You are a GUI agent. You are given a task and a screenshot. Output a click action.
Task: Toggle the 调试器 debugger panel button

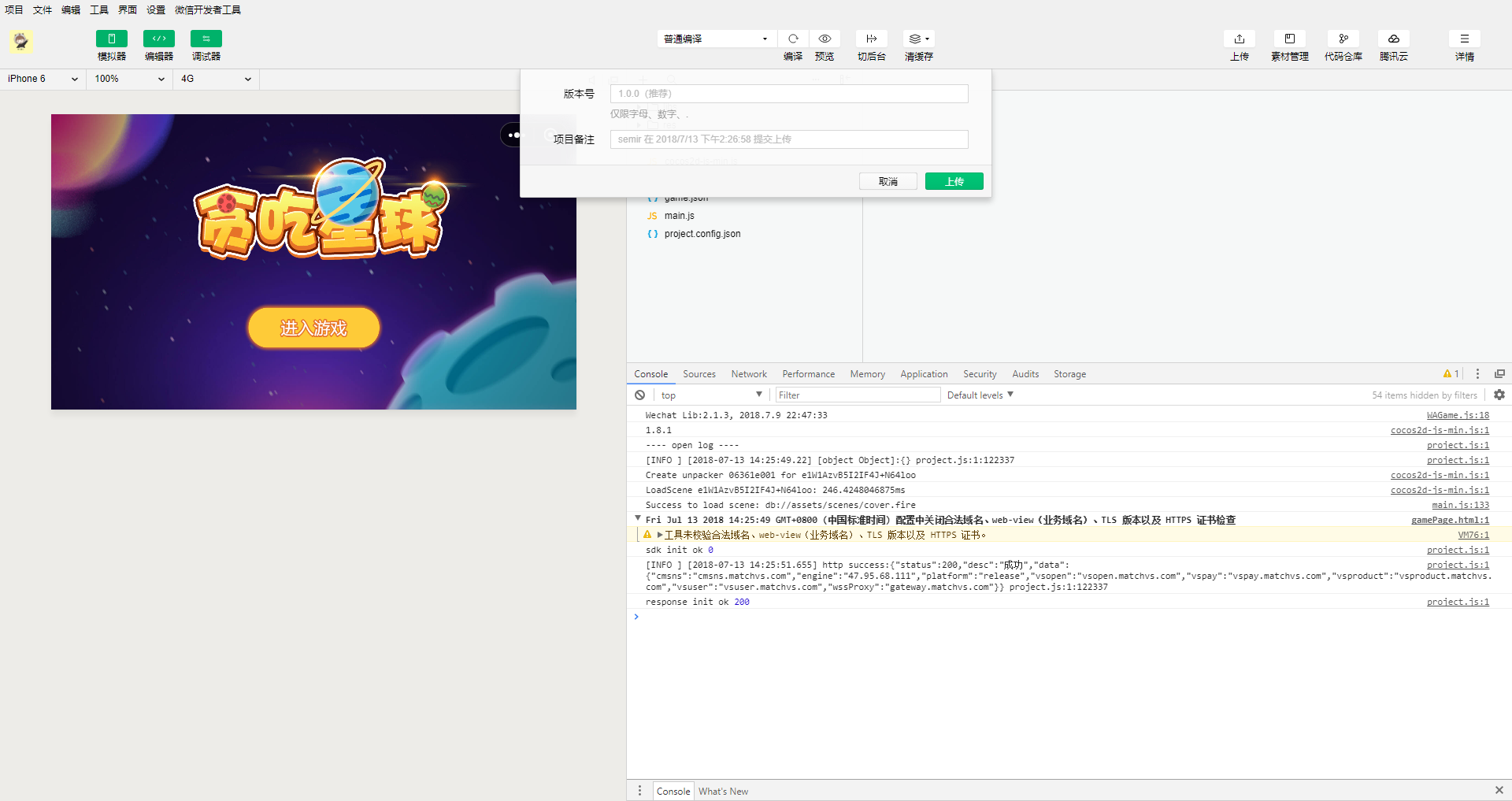coord(206,39)
